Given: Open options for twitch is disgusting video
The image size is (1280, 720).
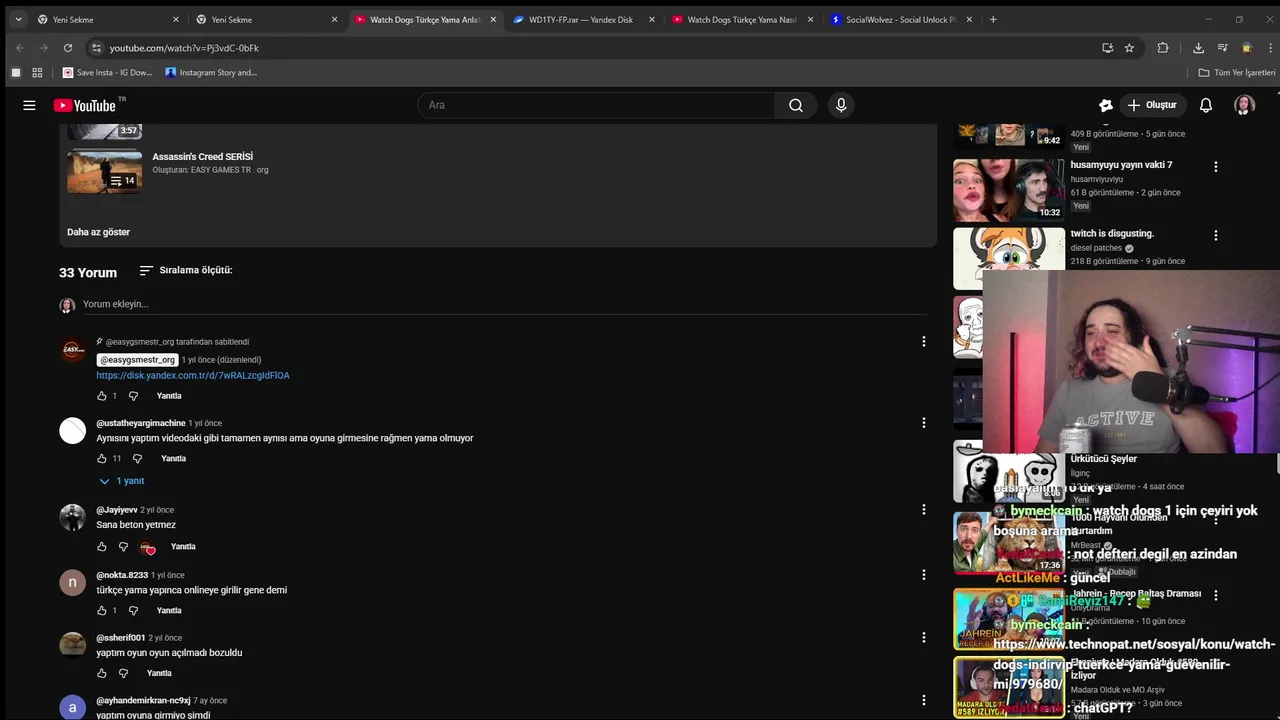Looking at the screenshot, I should pos(1216,236).
